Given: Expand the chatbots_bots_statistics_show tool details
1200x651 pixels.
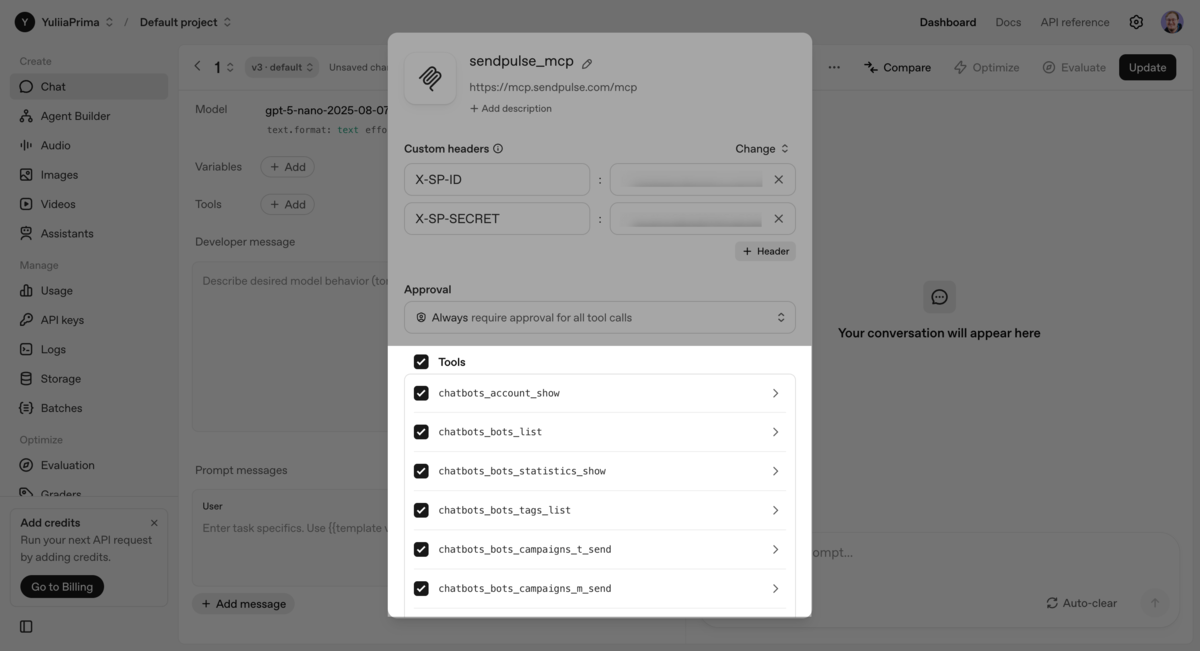Looking at the screenshot, I should [x=775, y=471].
